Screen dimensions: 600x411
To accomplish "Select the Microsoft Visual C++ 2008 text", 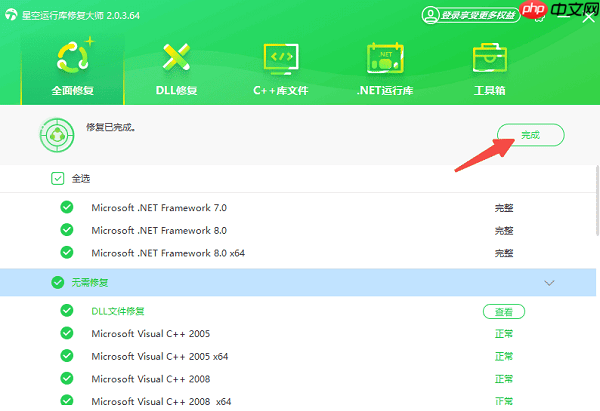I will [x=151, y=379].
